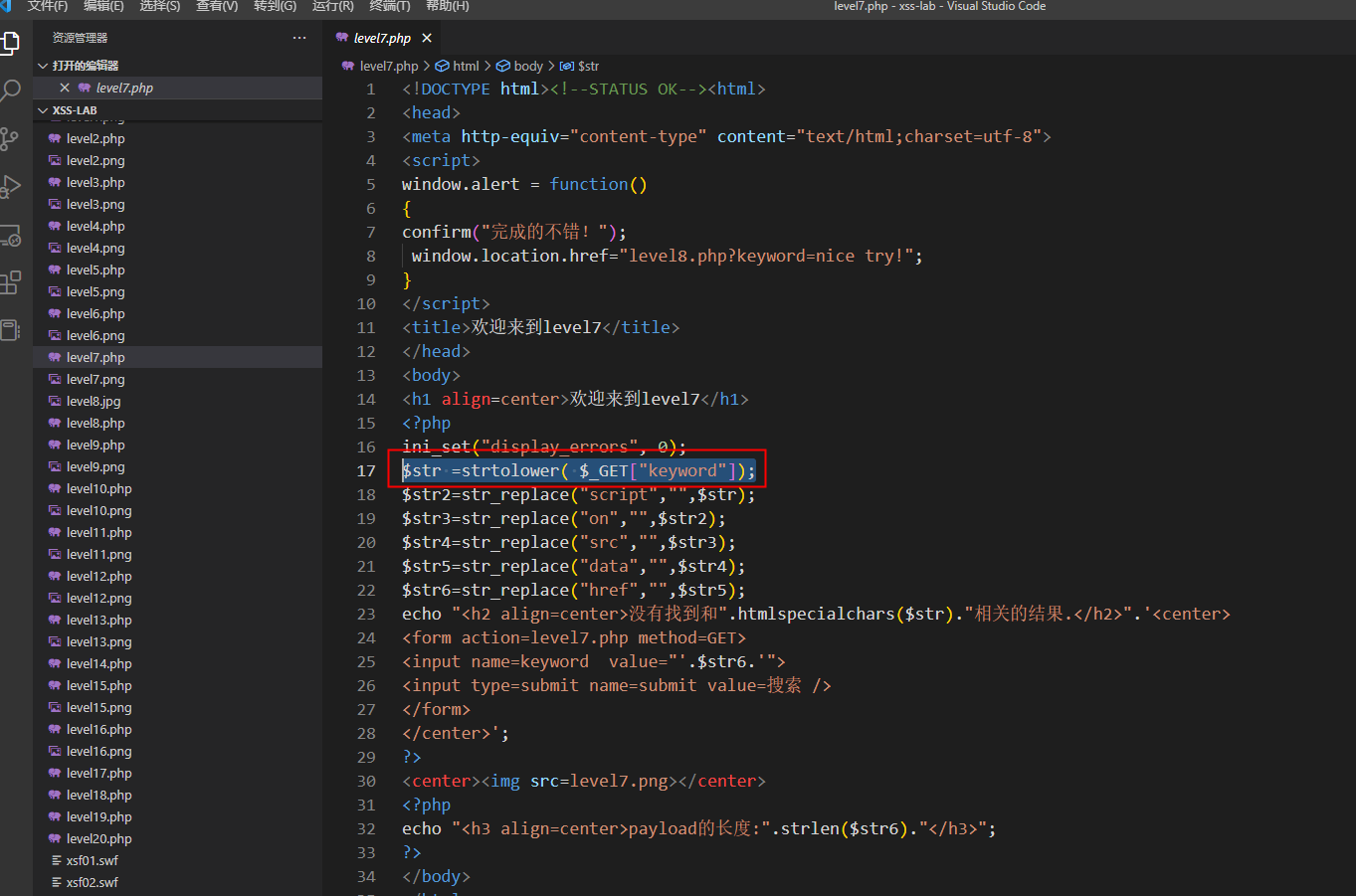The height and width of the screenshot is (896, 1356).
Task: Click the html breadcrumb segment
Action: (x=466, y=66)
